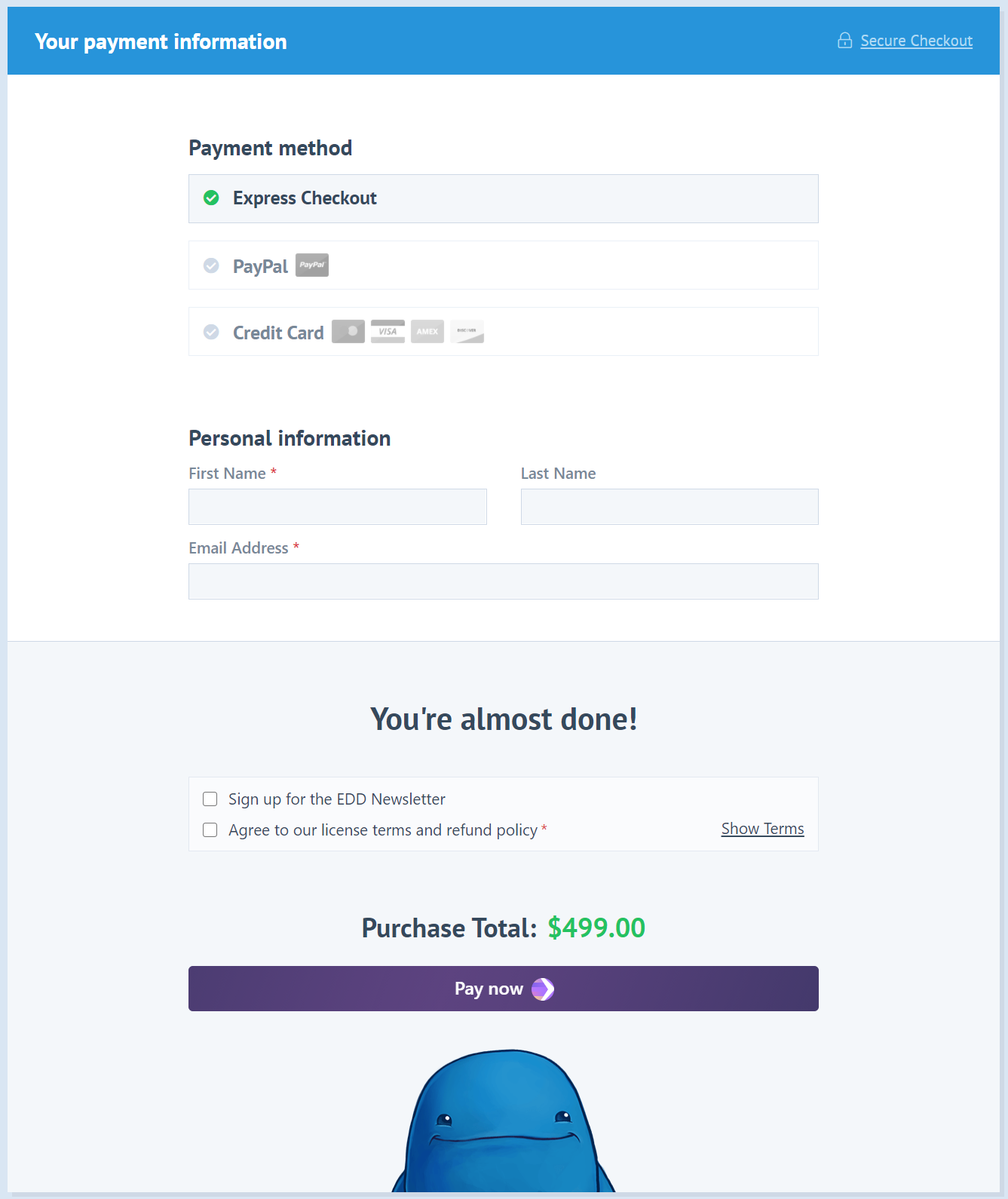This screenshot has width=1008, height=1199.
Task: Expand terms with Show Terms link
Action: pyautogui.click(x=762, y=829)
